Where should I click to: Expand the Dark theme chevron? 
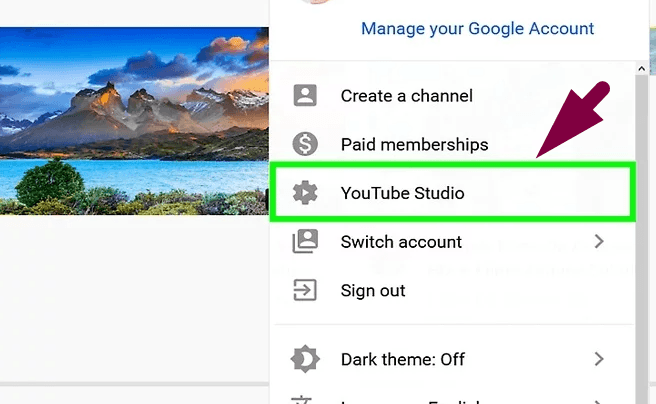click(x=599, y=359)
